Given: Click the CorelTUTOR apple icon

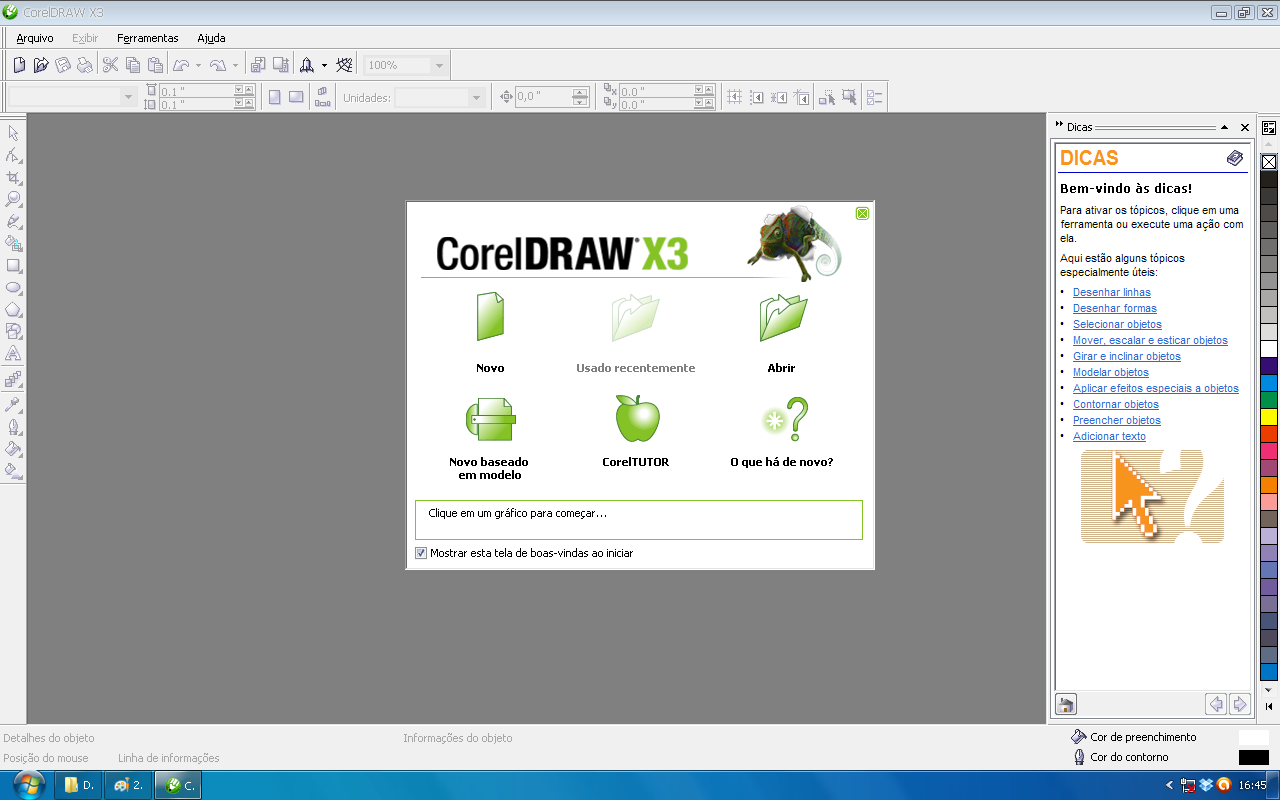Looking at the screenshot, I should click(637, 418).
